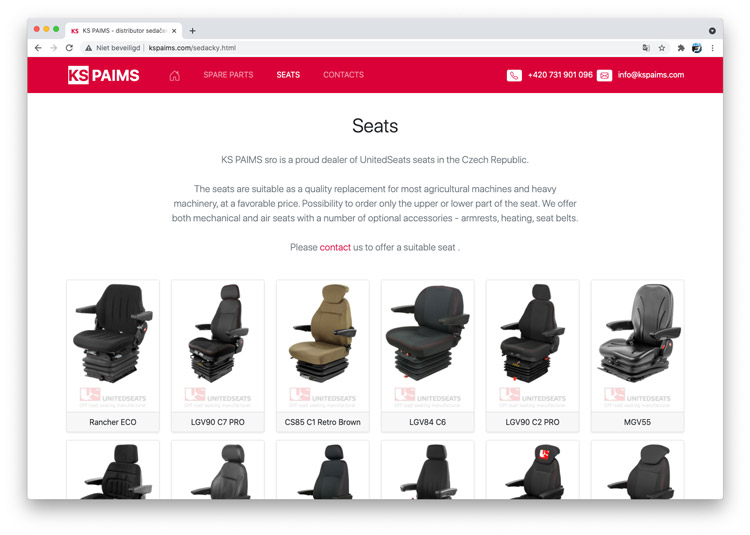Click the home icon in navigation bar
This screenshot has height=535, width=750.
175,76
